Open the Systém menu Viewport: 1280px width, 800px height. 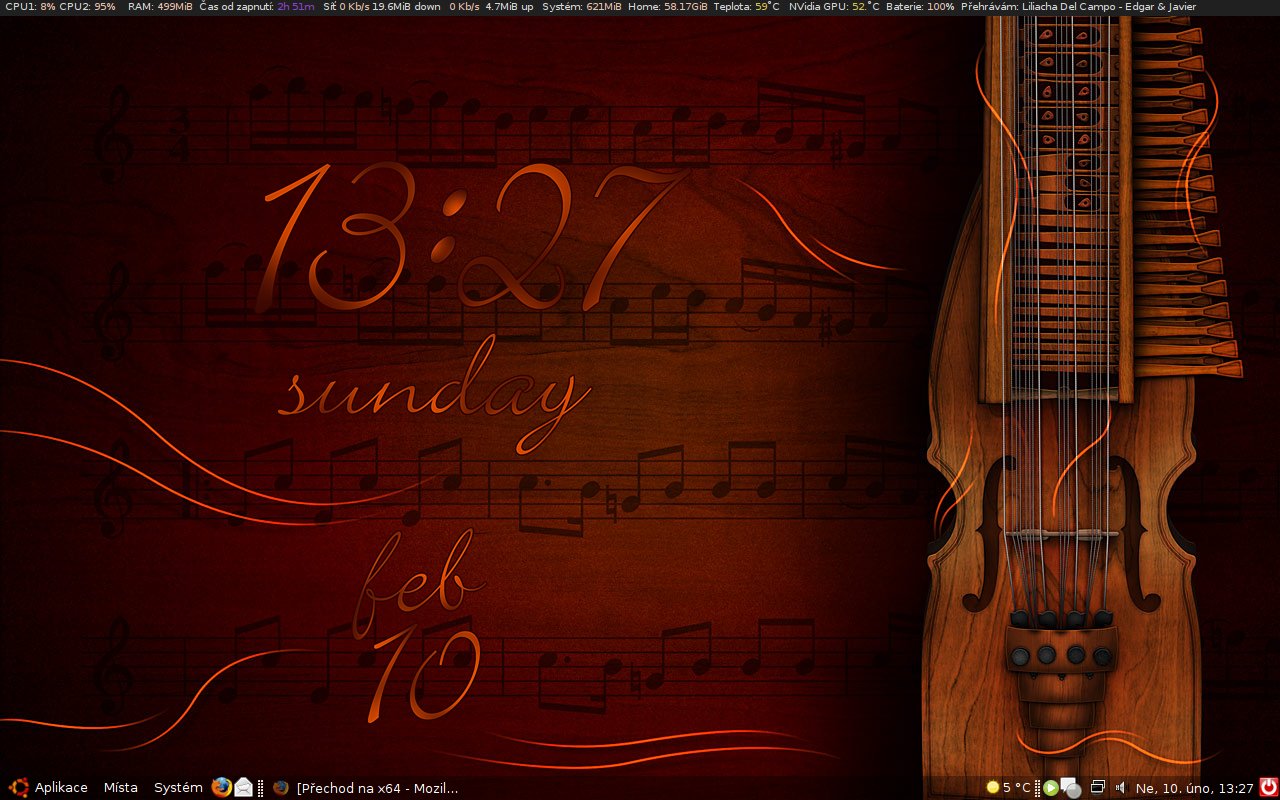pyautogui.click(x=178, y=787)
